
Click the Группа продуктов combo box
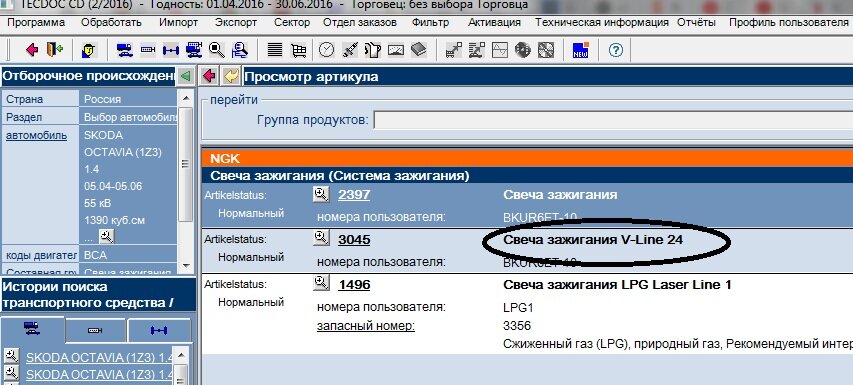pos(613,120)
